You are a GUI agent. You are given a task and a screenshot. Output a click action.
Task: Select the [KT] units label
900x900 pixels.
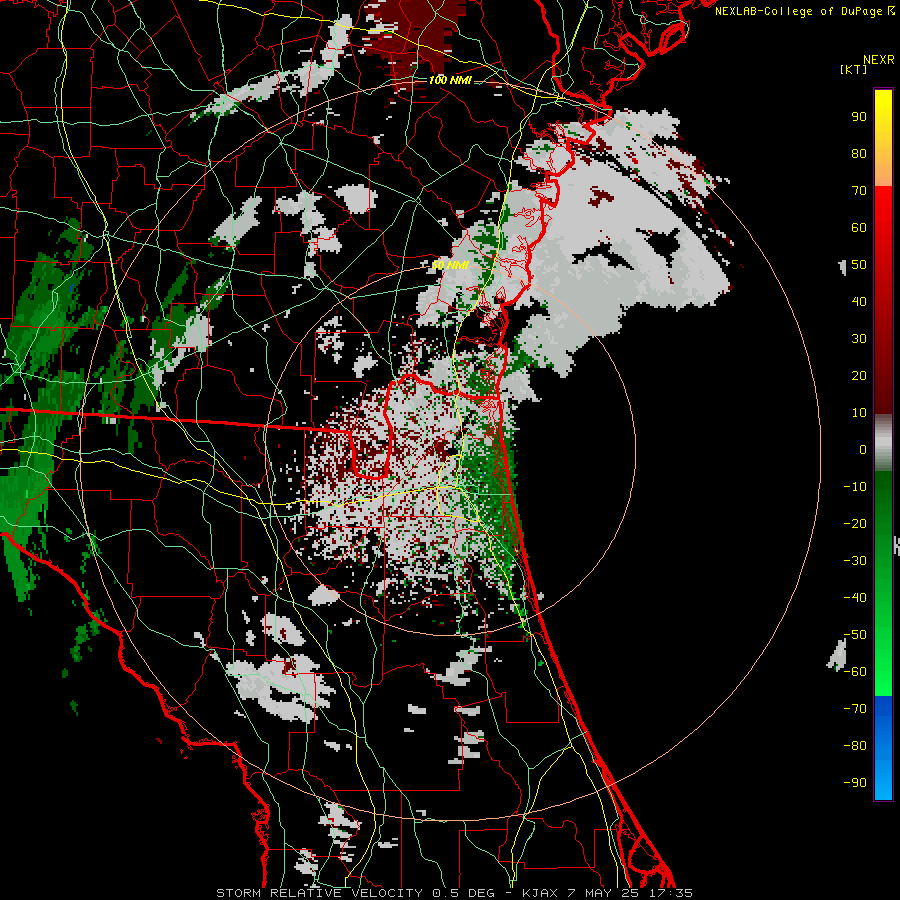[x=853, y=69]
